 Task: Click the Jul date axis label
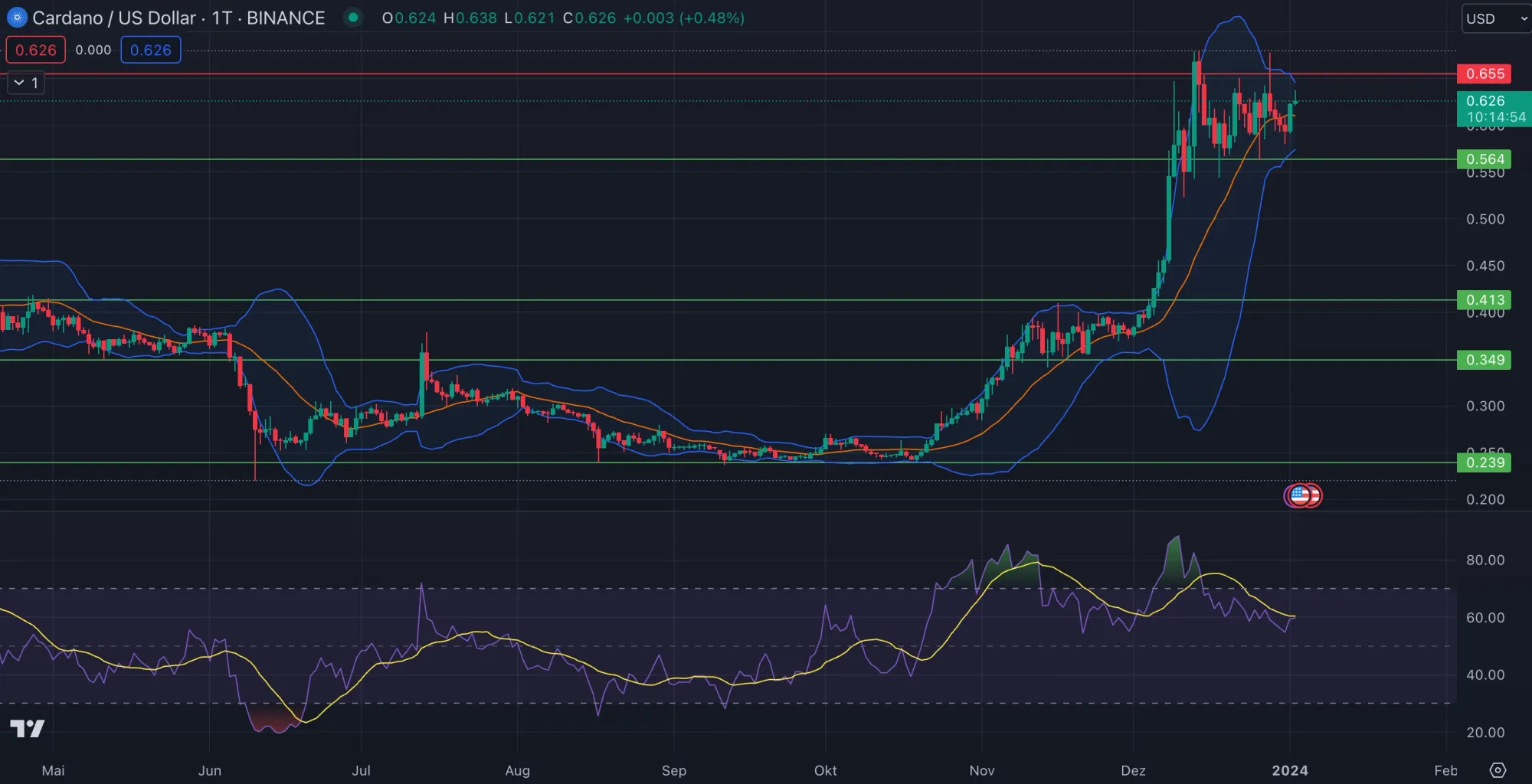pyautogui.click(x=361, y=771)
